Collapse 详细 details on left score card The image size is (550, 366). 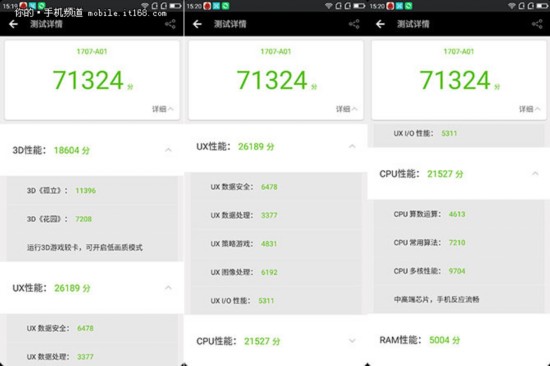click(163, 109)
